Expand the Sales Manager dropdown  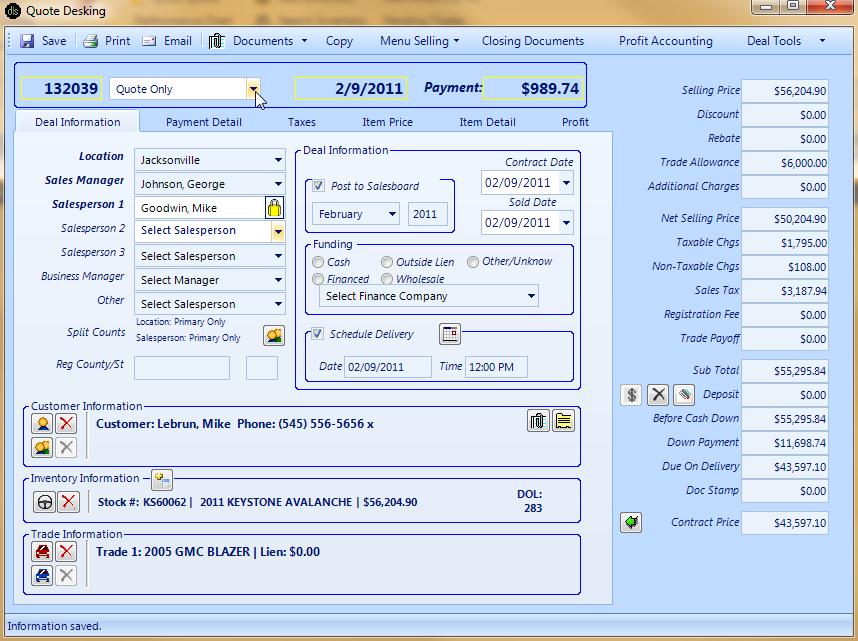click(278, 184)
